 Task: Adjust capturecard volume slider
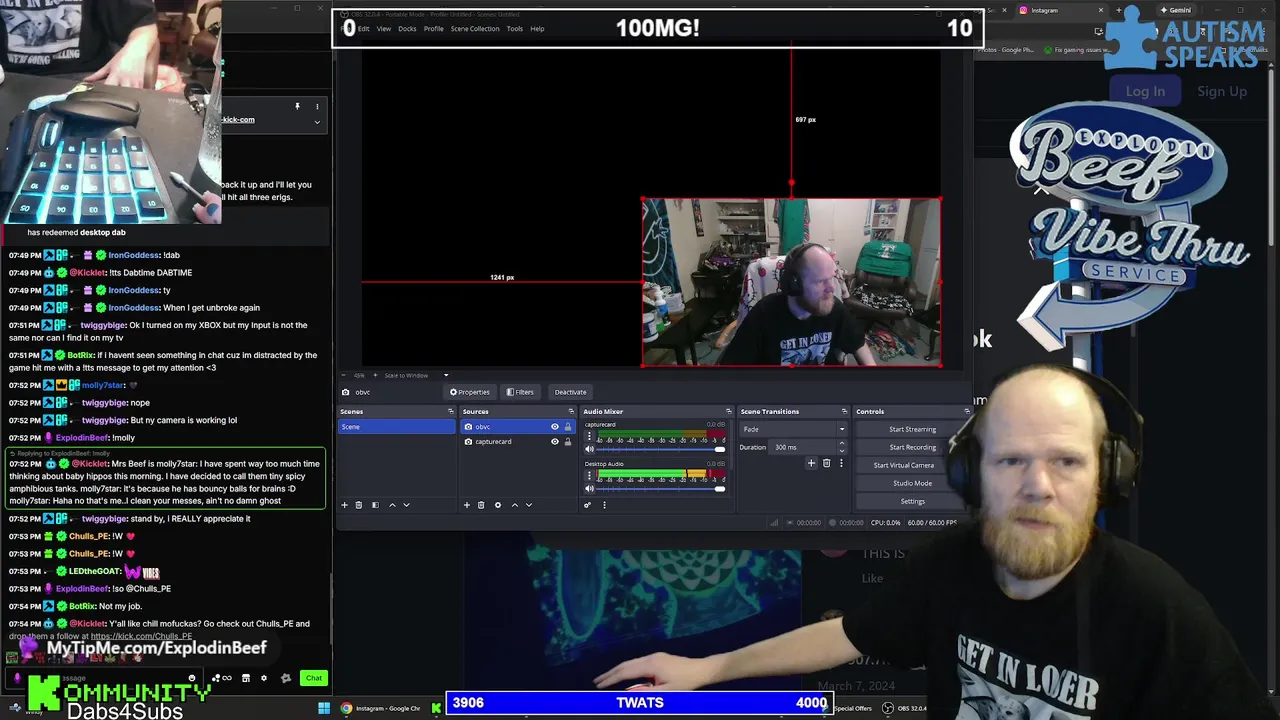(661, 449)
